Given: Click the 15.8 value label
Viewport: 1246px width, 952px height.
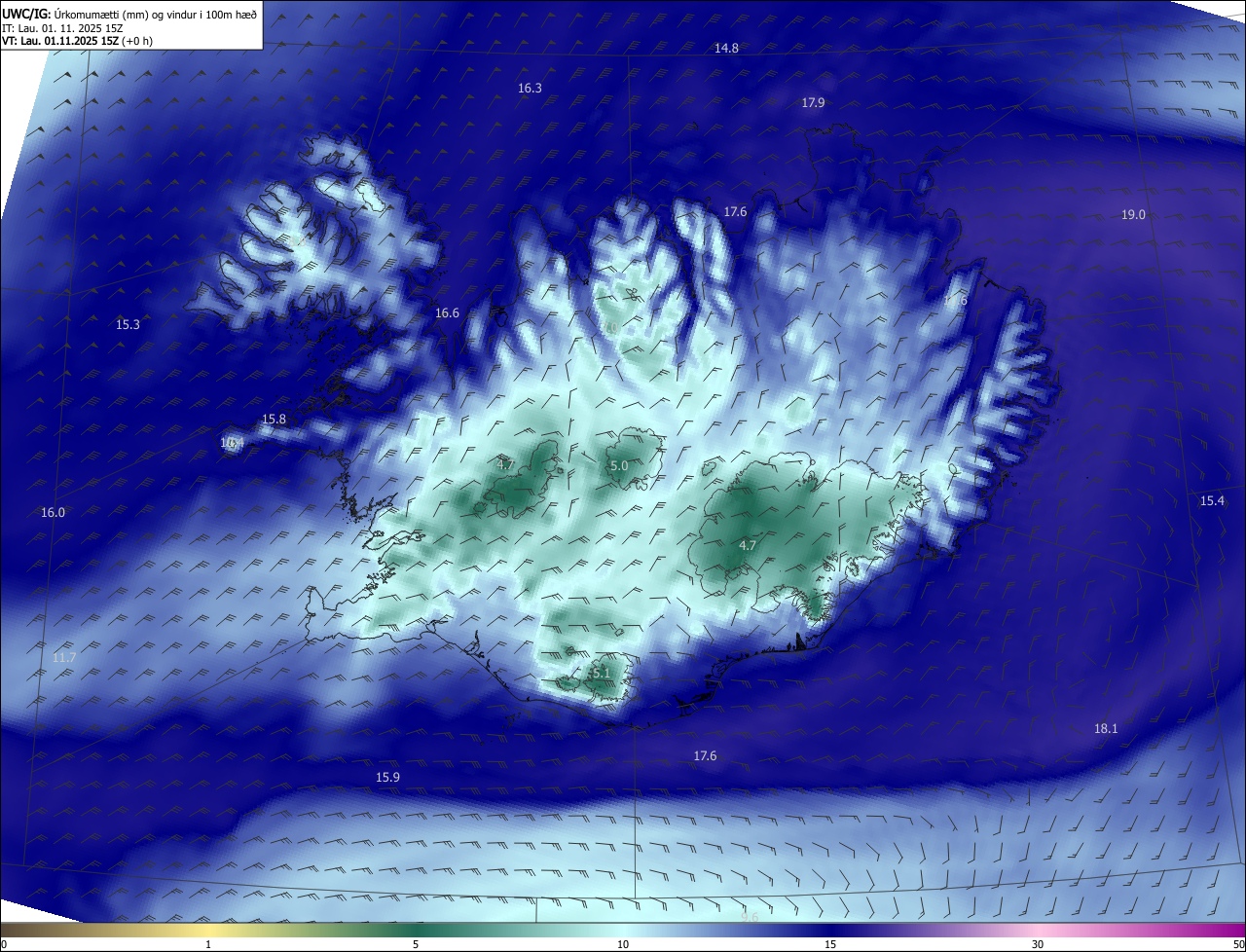Looking at the screenshot, I should pos(274,419).
